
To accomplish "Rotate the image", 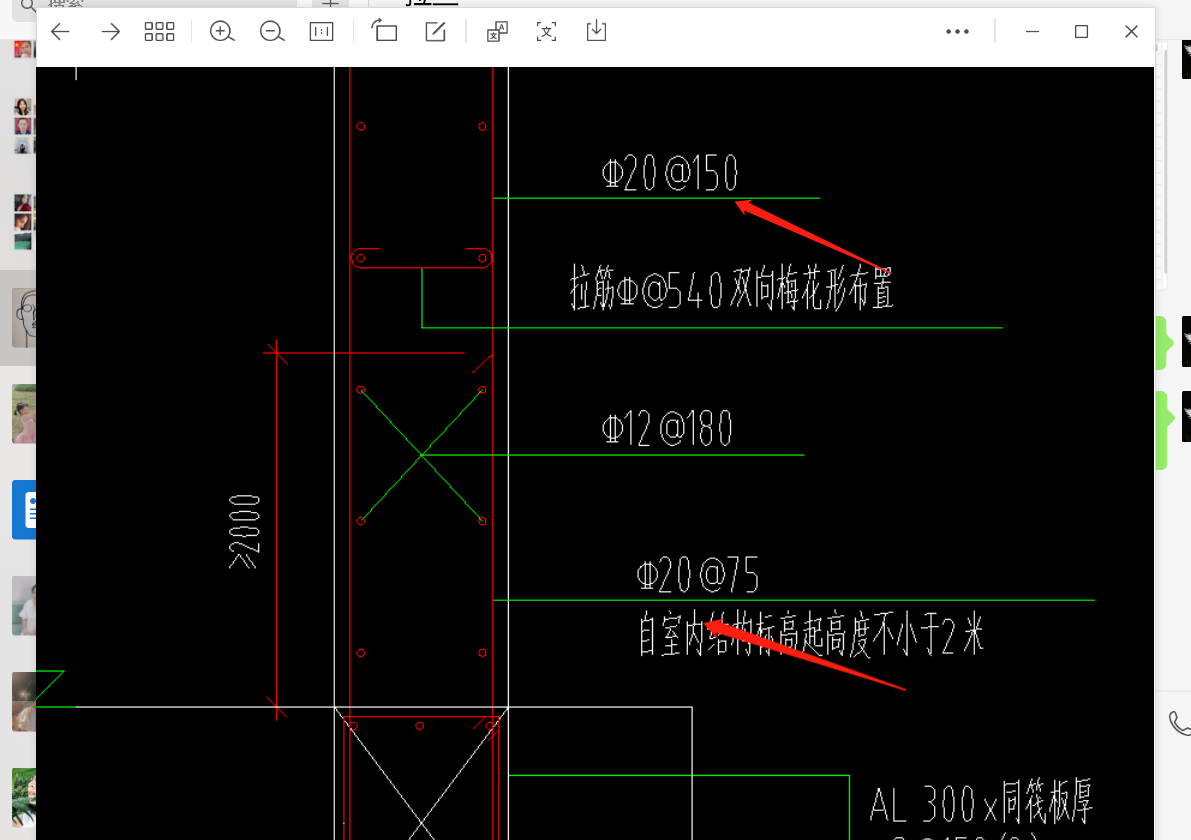I will point(384,31).
